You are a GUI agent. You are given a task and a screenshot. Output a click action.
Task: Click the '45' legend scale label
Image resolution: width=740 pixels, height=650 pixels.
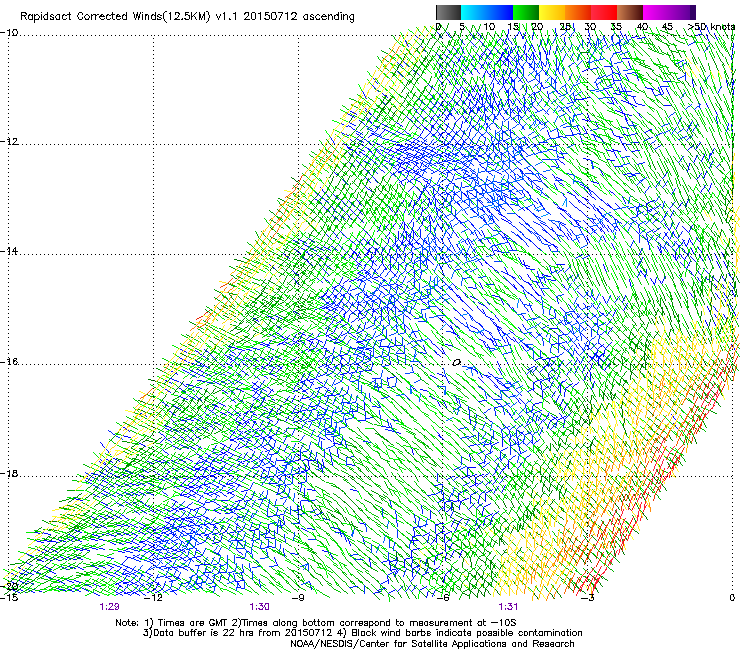coord(667,27)
